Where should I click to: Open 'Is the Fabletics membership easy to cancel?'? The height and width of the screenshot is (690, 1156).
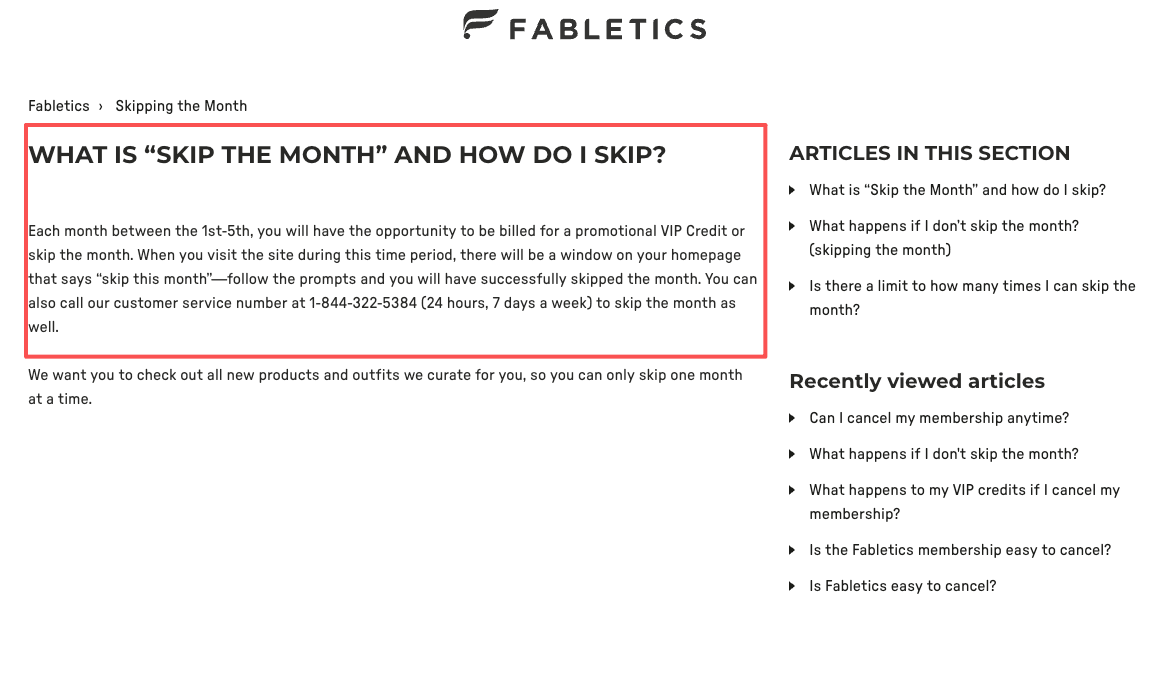click(x=959, y=550)
